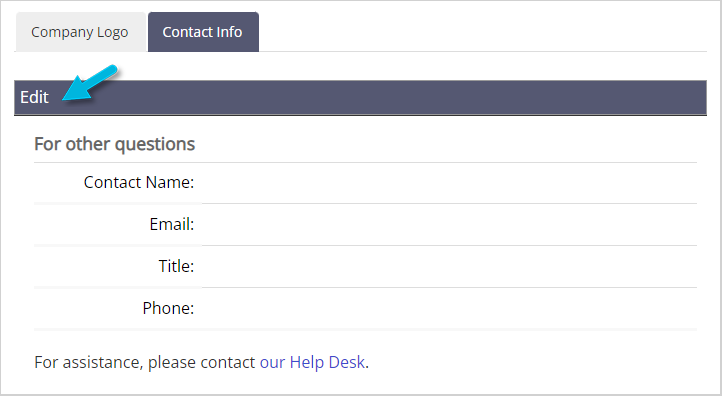Image resolution: width=722 pixels, height=396 pixels.
Task: Click the For other questions heading
Action: [x=114, y=144]
